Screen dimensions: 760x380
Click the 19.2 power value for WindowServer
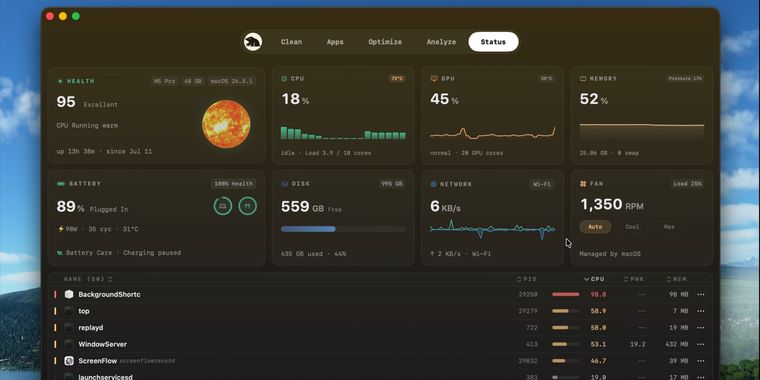coord(637,344)
